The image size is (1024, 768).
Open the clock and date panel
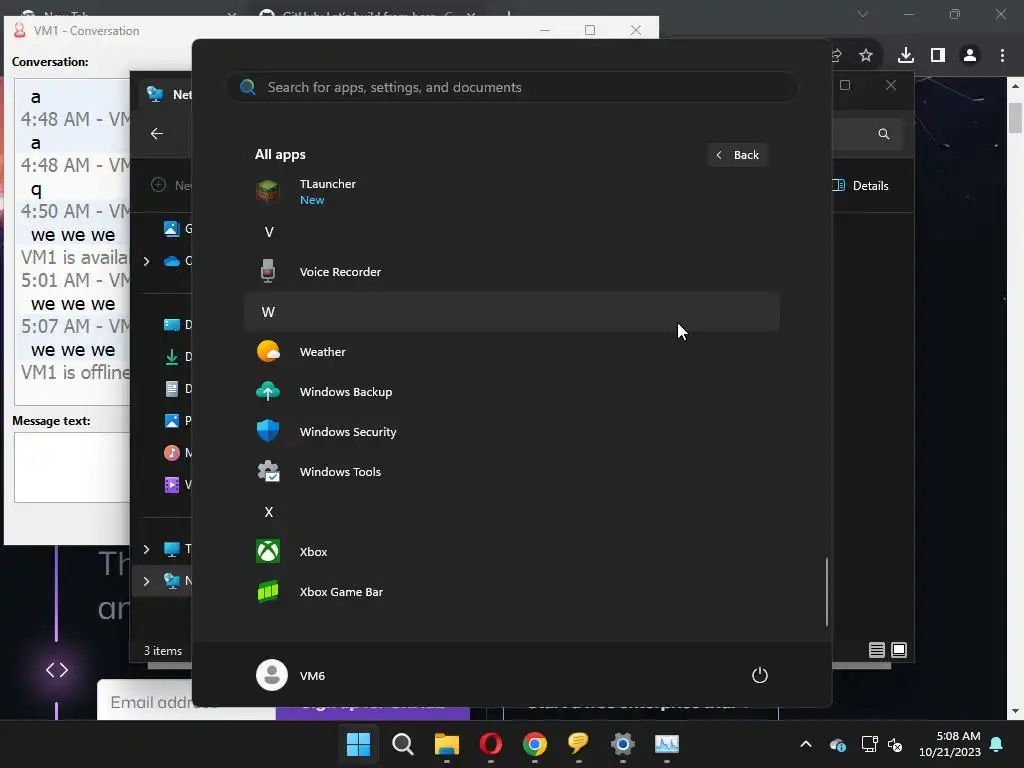click(x=950, y=744)
